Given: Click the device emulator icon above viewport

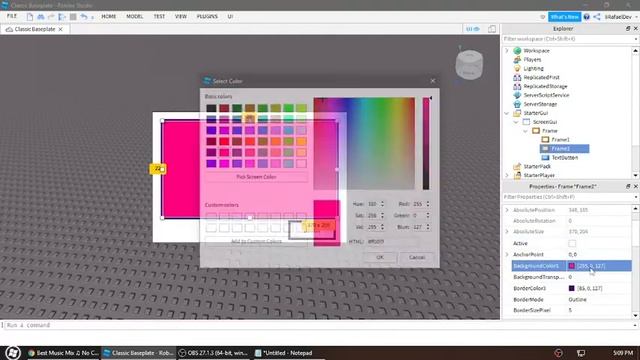Looking at the screenshot, I should 492,29.
